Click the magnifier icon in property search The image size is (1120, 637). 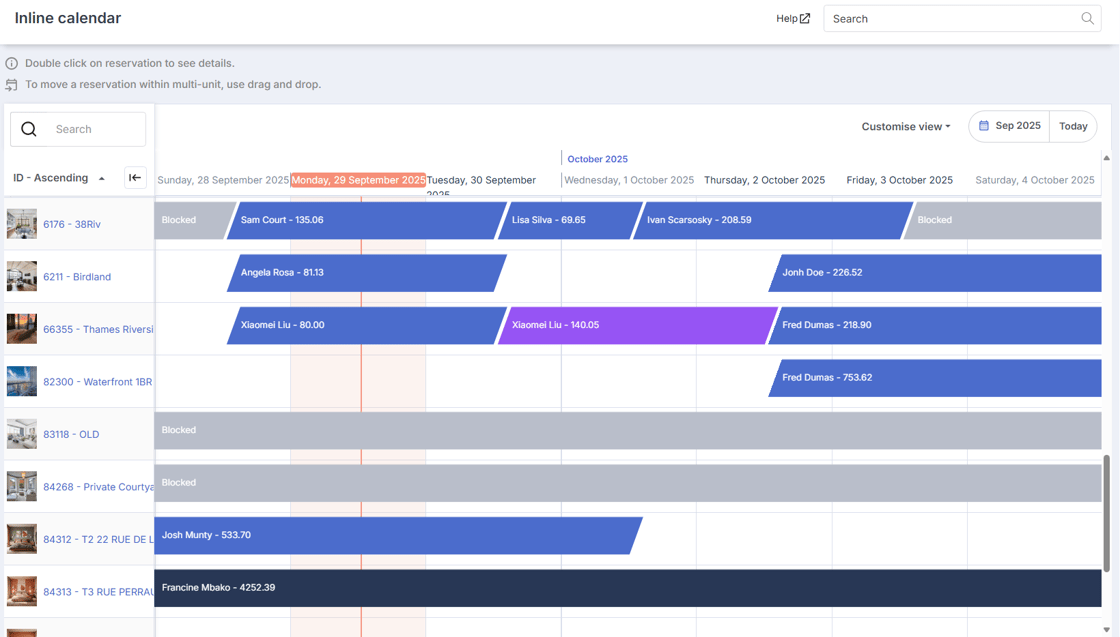tap(29, 129)
